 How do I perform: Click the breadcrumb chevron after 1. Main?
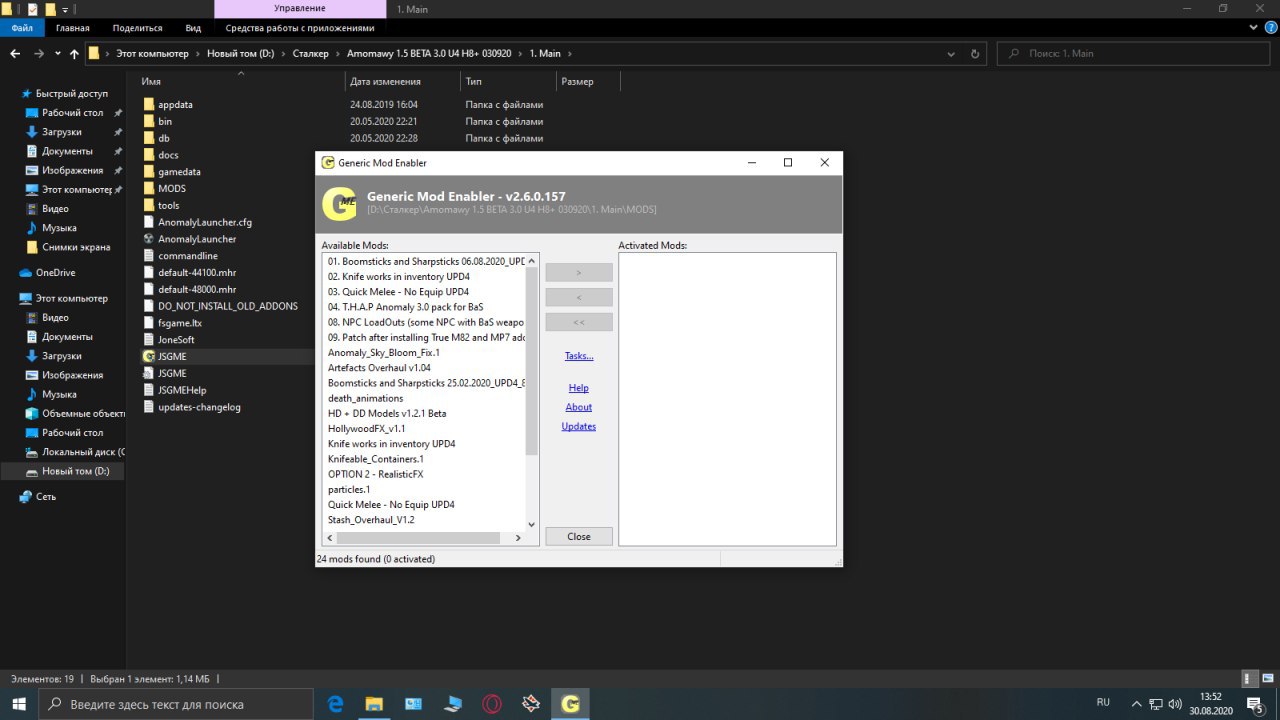[569, 53]
